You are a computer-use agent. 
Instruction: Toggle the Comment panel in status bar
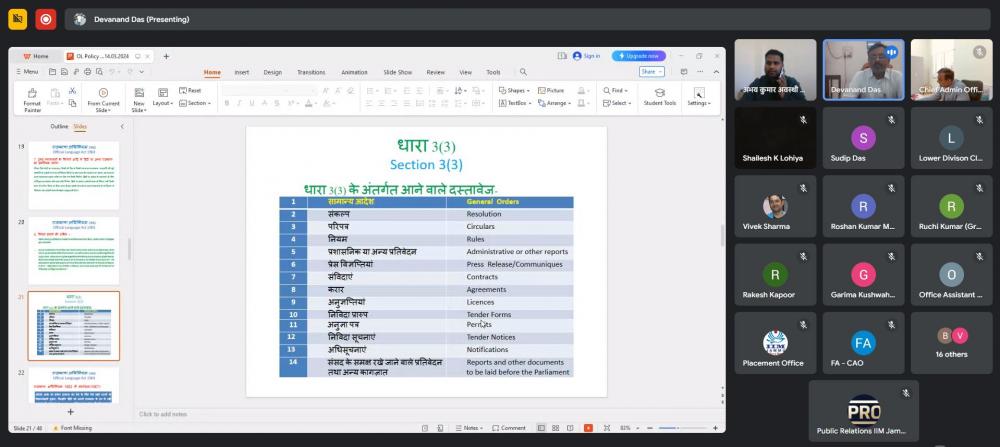(x=510, y=427)
